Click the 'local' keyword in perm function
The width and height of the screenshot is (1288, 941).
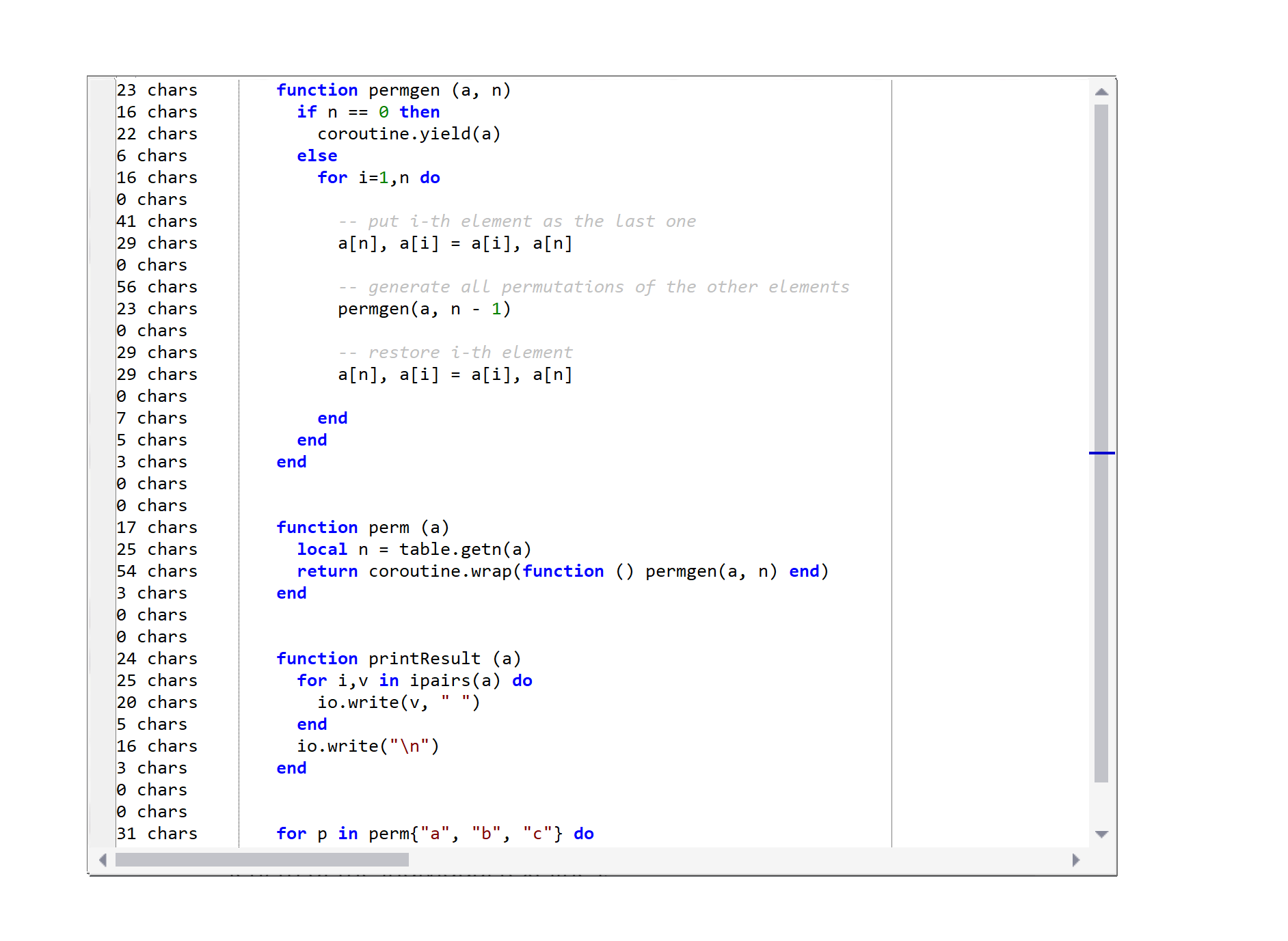(x=321, y=549)
